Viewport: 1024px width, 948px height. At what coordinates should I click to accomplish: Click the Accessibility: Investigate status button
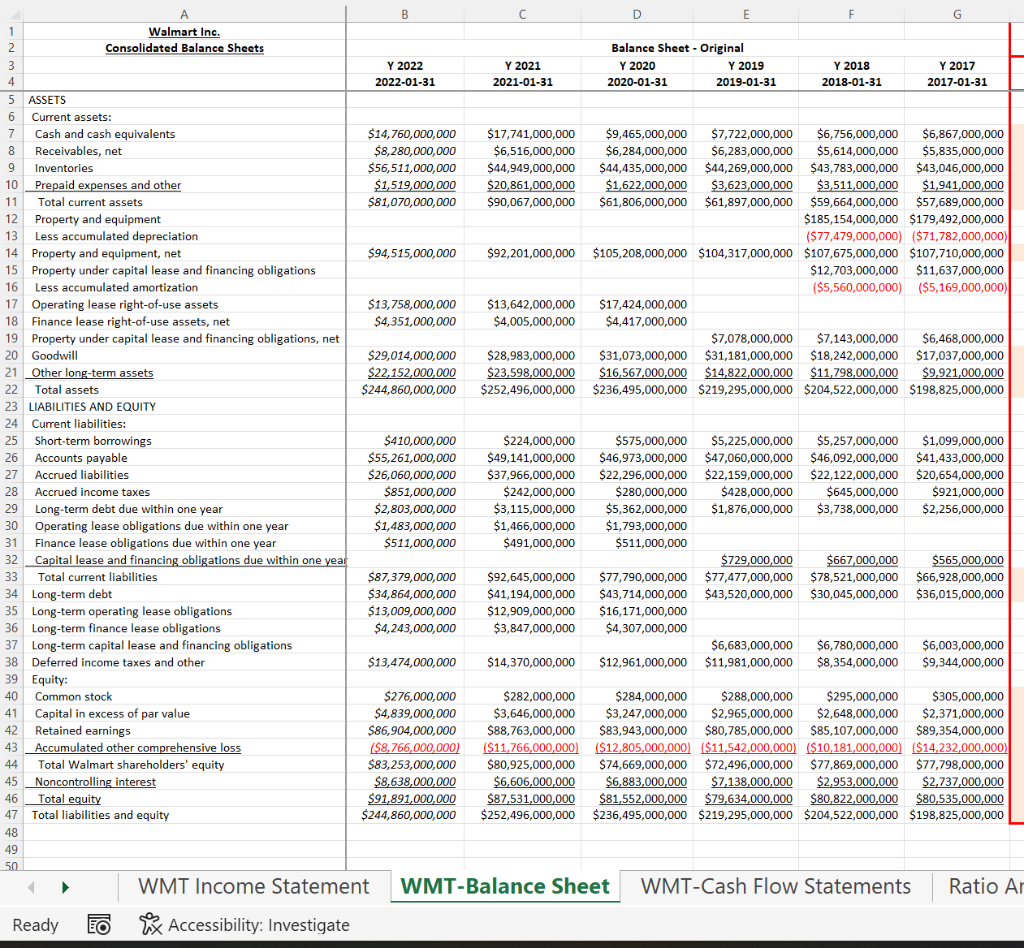tap(244, 924)
